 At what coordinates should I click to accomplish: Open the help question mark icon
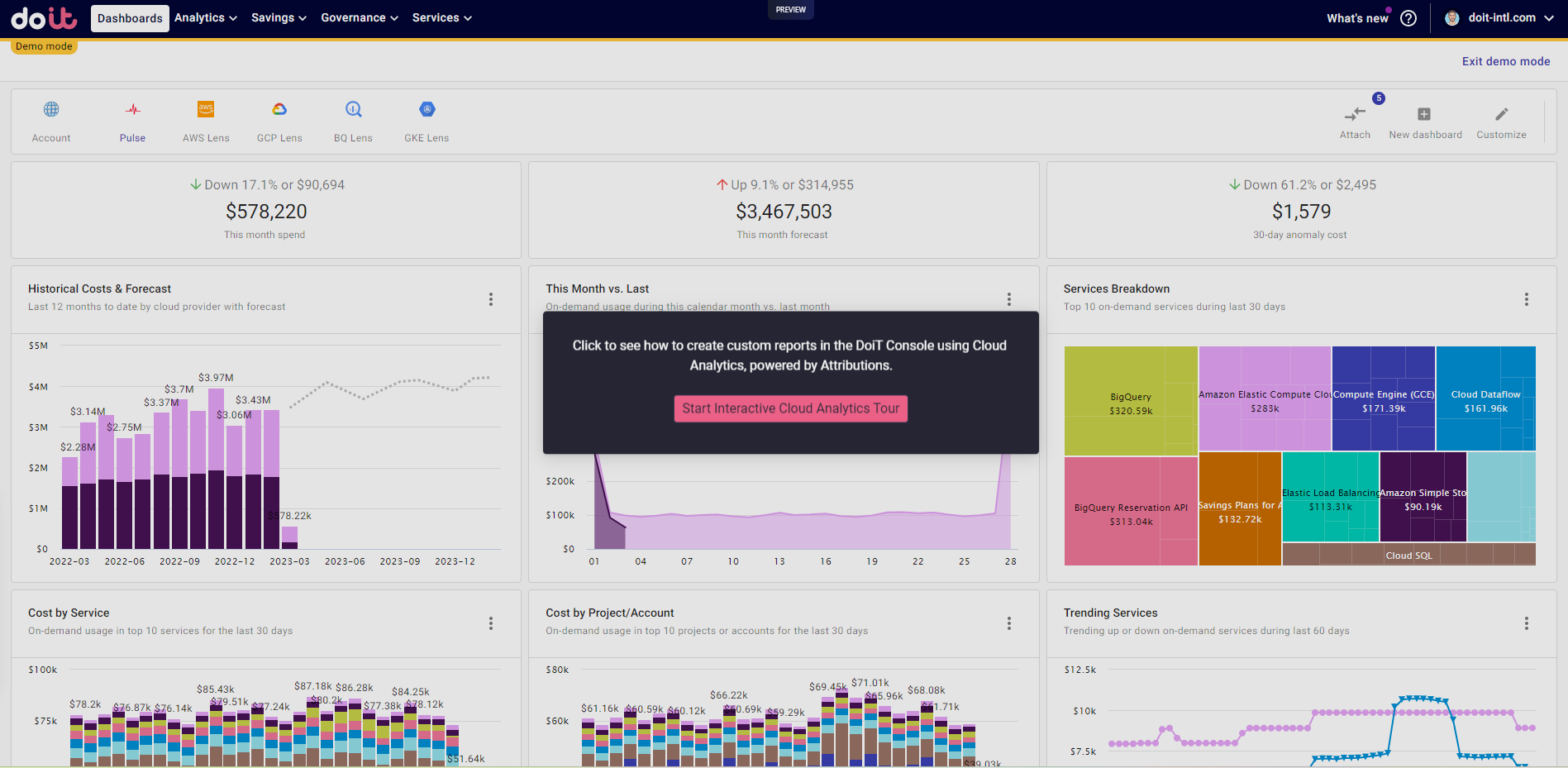click(x=1408, y=18)
